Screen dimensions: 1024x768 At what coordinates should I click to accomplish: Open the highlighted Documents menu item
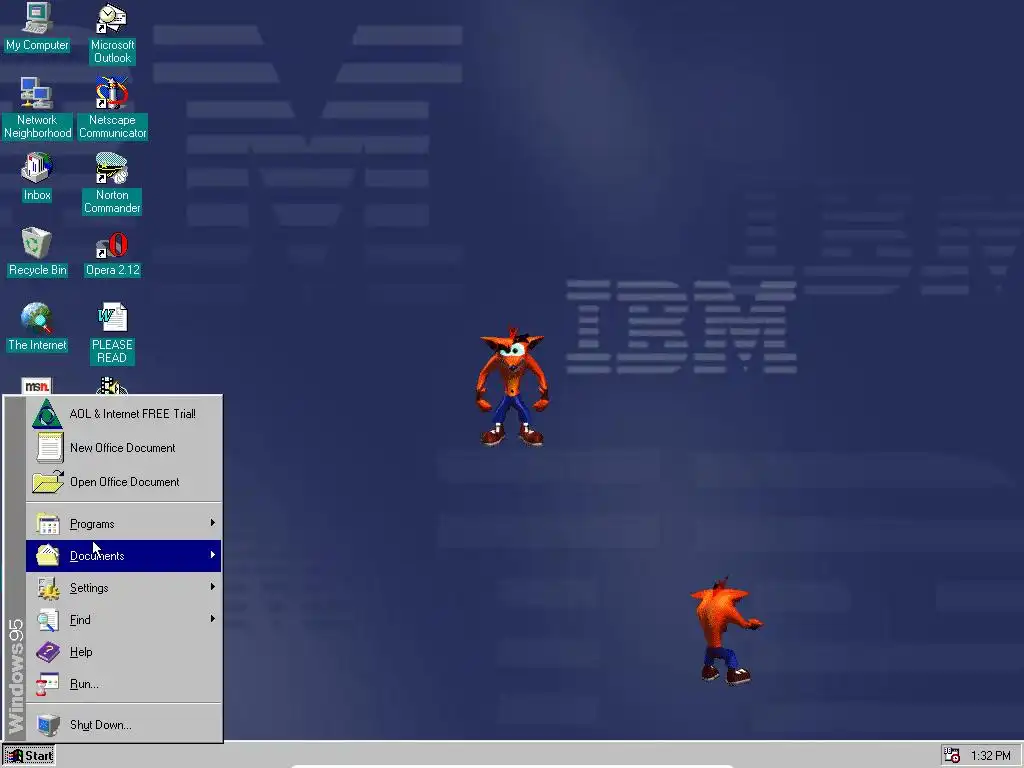[124, 556]
